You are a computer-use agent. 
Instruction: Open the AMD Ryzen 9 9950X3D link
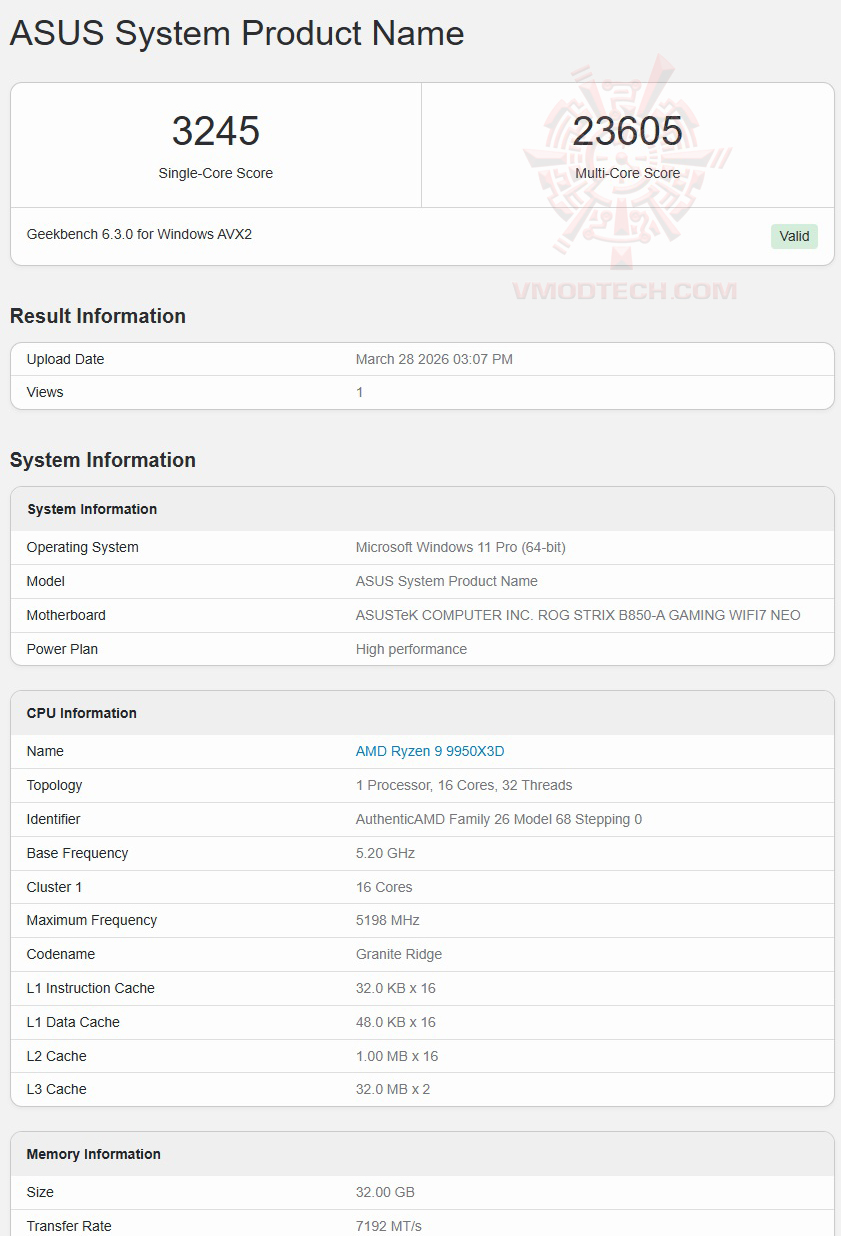pos(430,751)
